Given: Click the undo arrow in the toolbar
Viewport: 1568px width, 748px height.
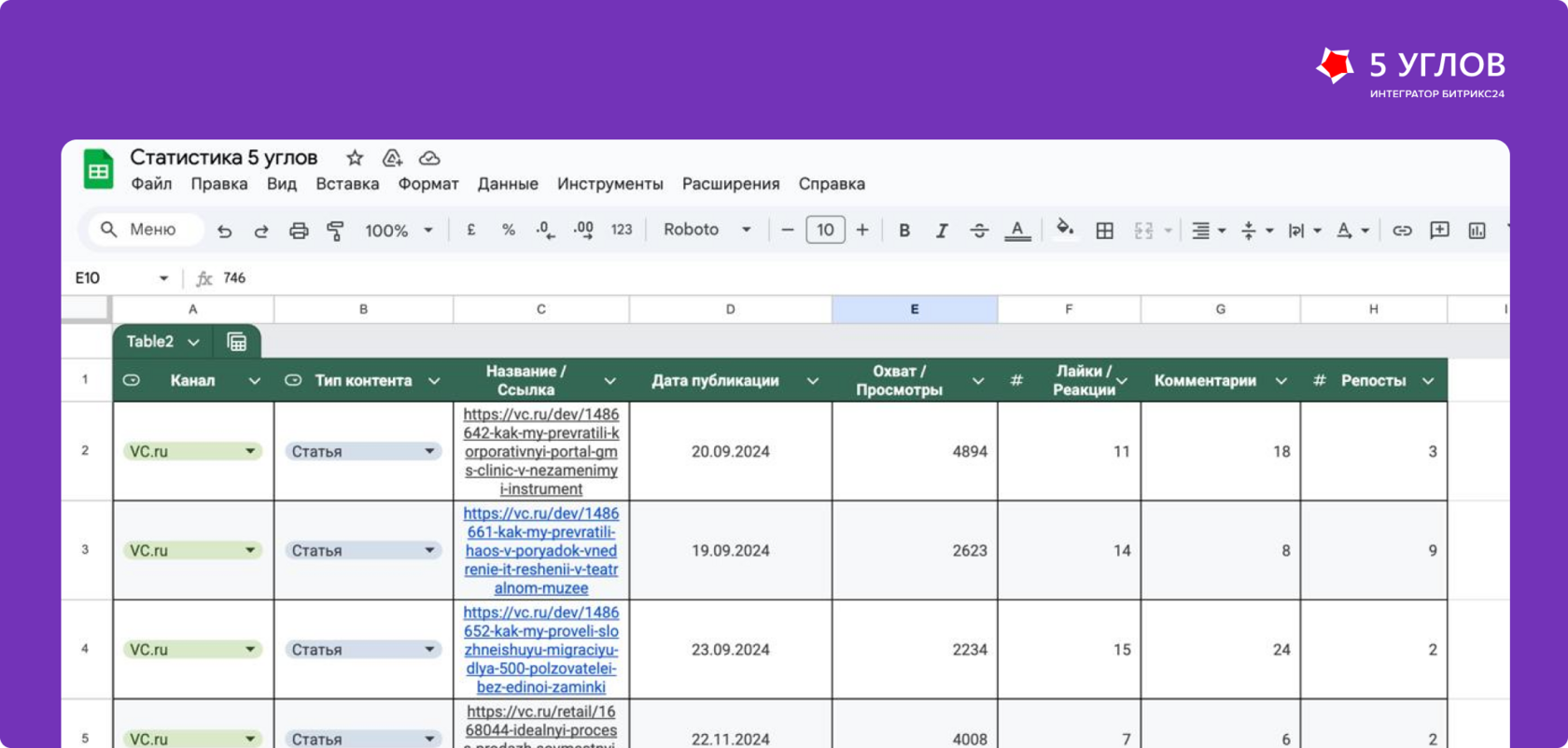Looking at the screenshot, I should click(224, 231).
